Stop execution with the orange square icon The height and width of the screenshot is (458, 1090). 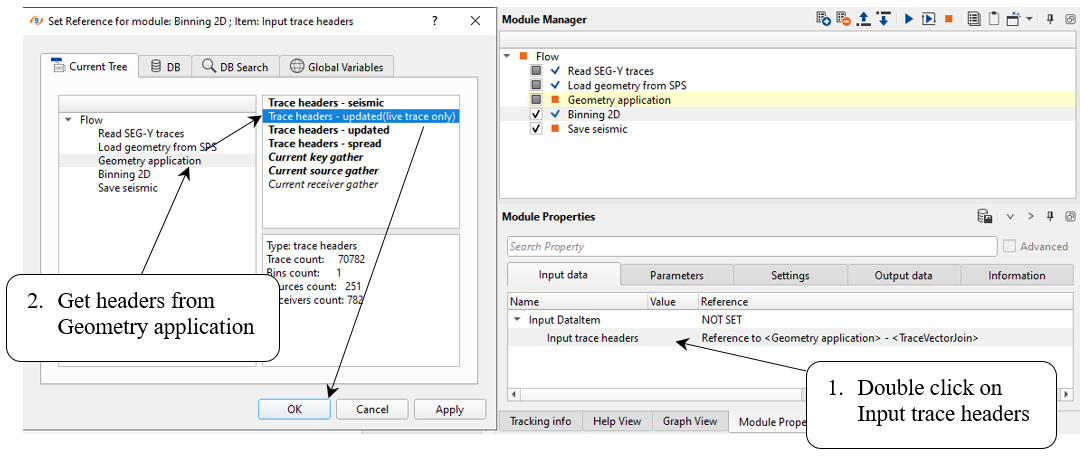[x=948, y=19]
